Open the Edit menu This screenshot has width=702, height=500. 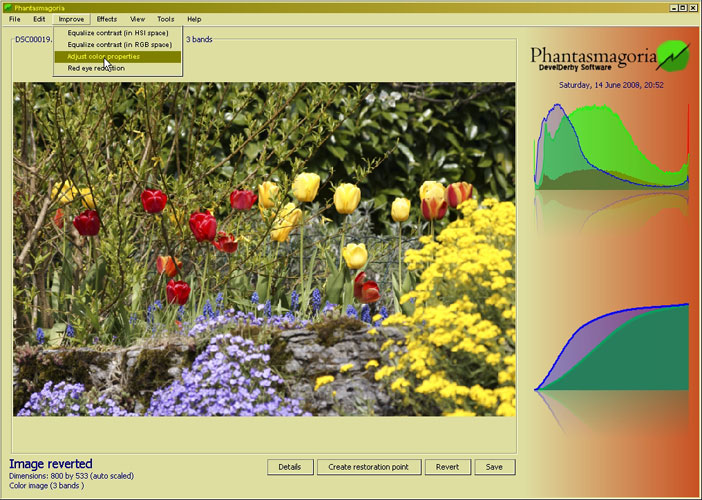pyautogui.click(x=39, y=19)
